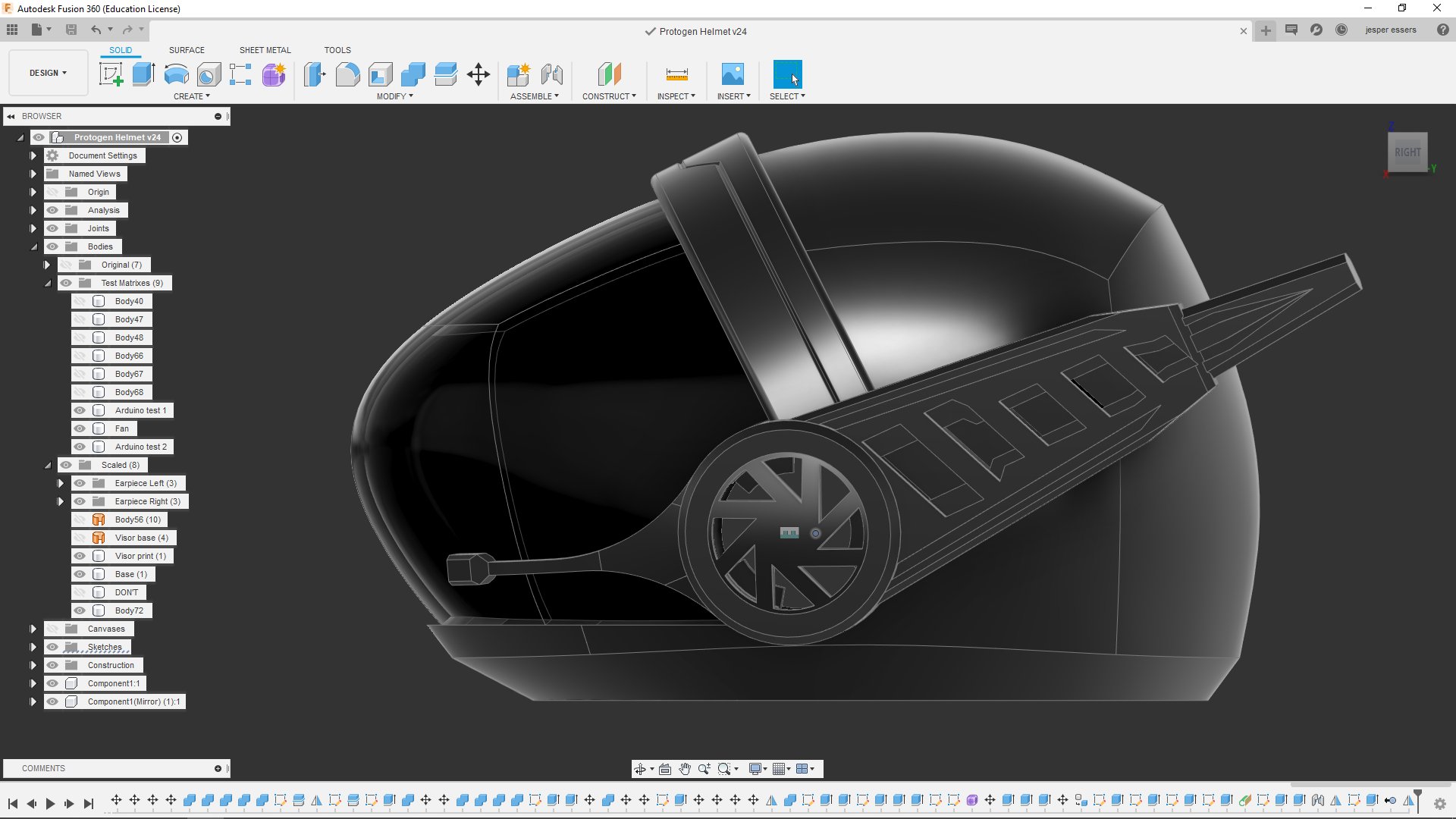1456x819 pixels.
Task: Click the Joint icon in Assemble
Action: (552, 74)
